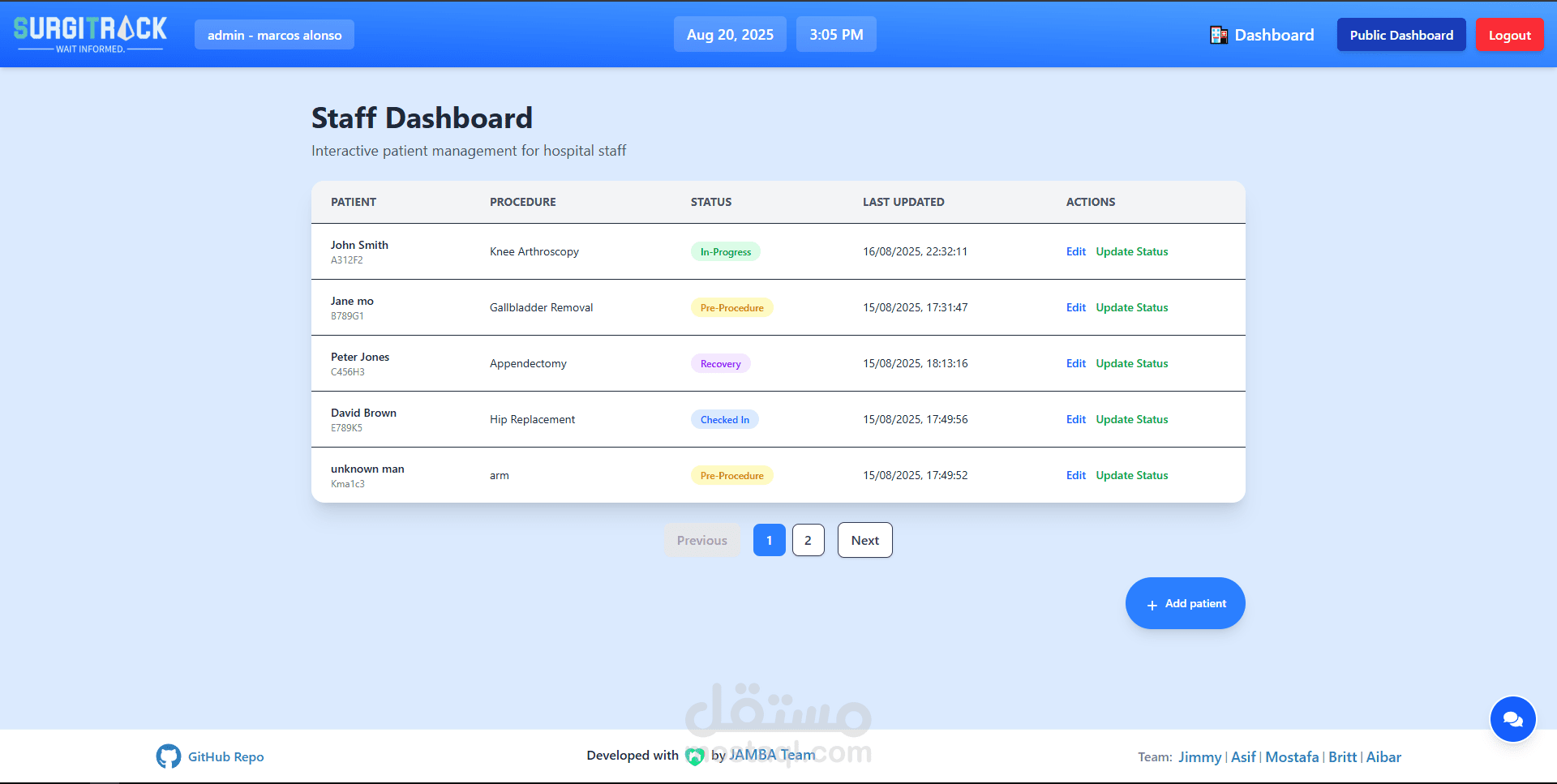The image size is (1557, 784).
Task: Click the Checked In badge for David Brown
Action: pos(724,419)
